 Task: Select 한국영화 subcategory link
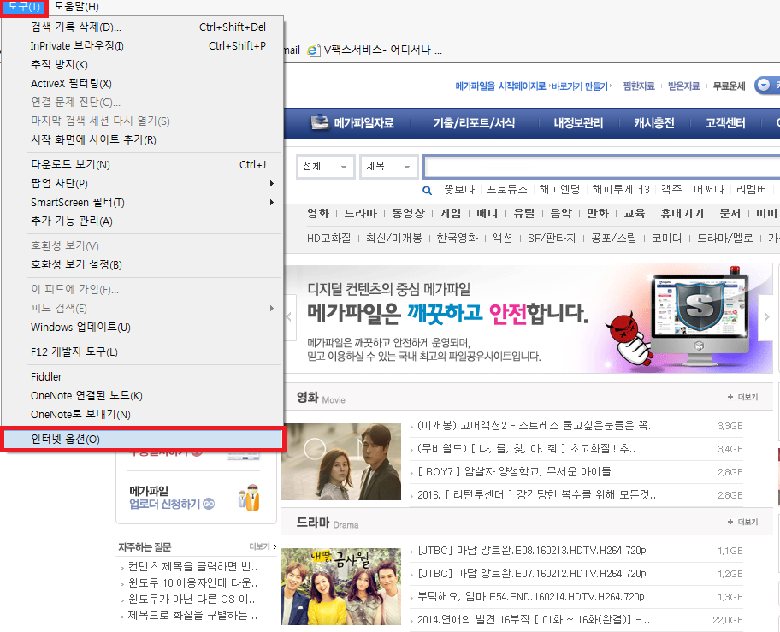[457, 238]
